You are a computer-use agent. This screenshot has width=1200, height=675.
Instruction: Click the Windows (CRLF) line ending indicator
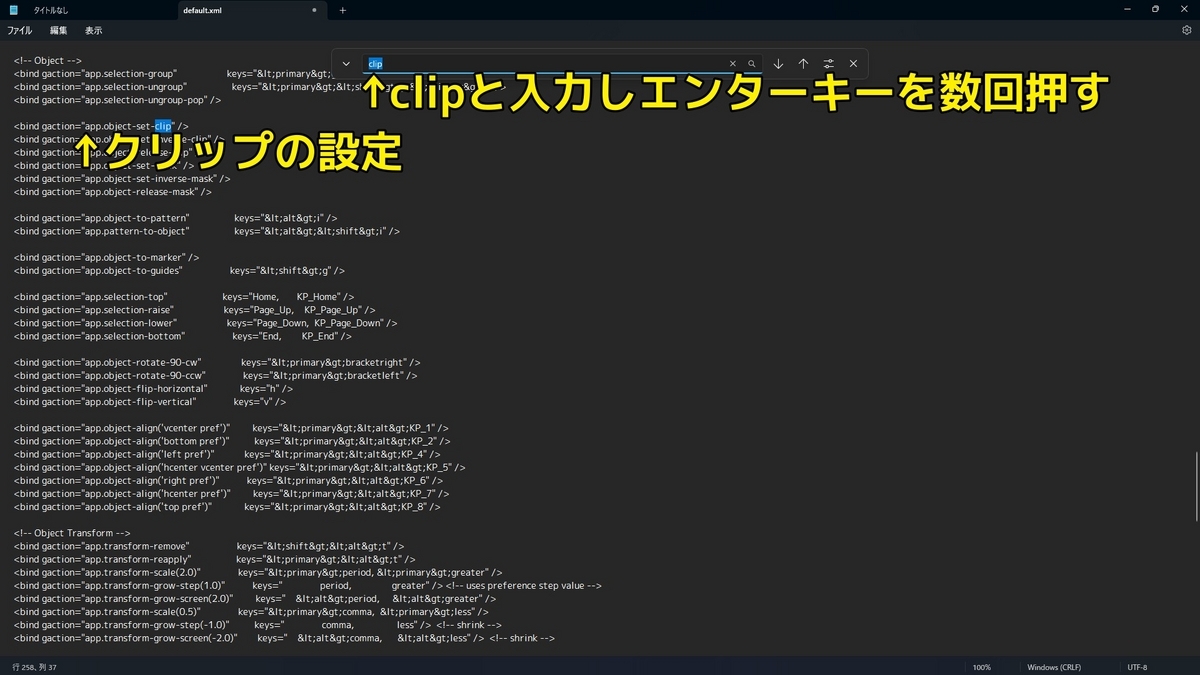click(x=1055, y=666)
